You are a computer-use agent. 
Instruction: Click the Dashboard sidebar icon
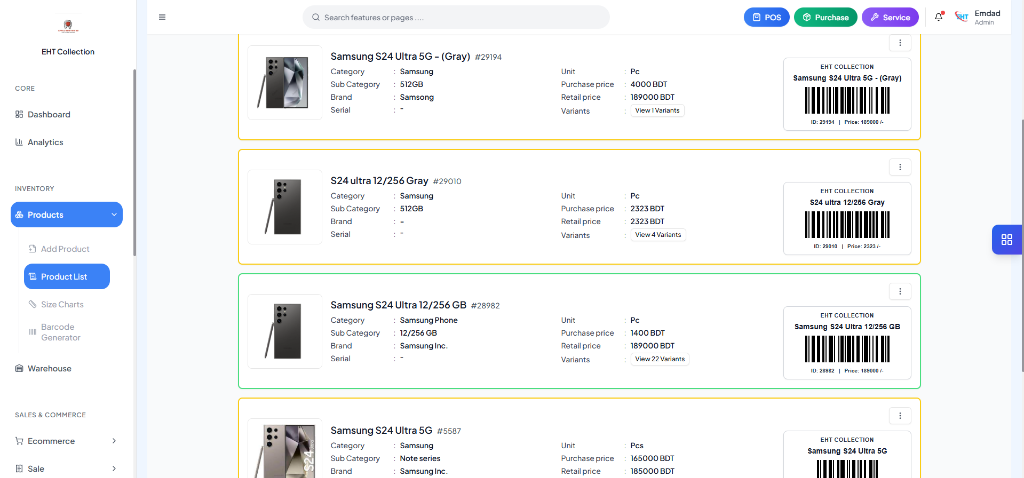click(x=19, y=114)
